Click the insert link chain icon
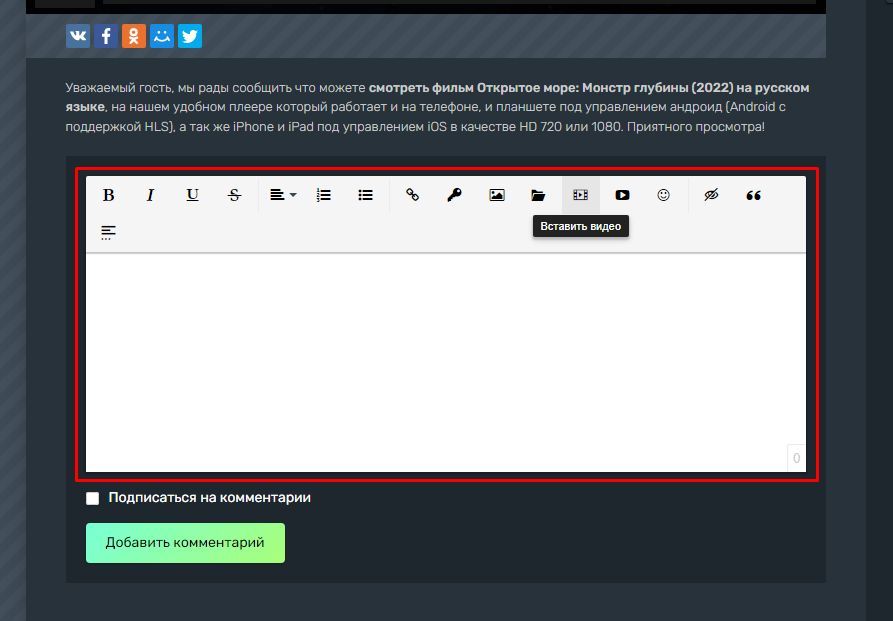The width and height of the screenshot is (893, 621). tap(412, 195)
